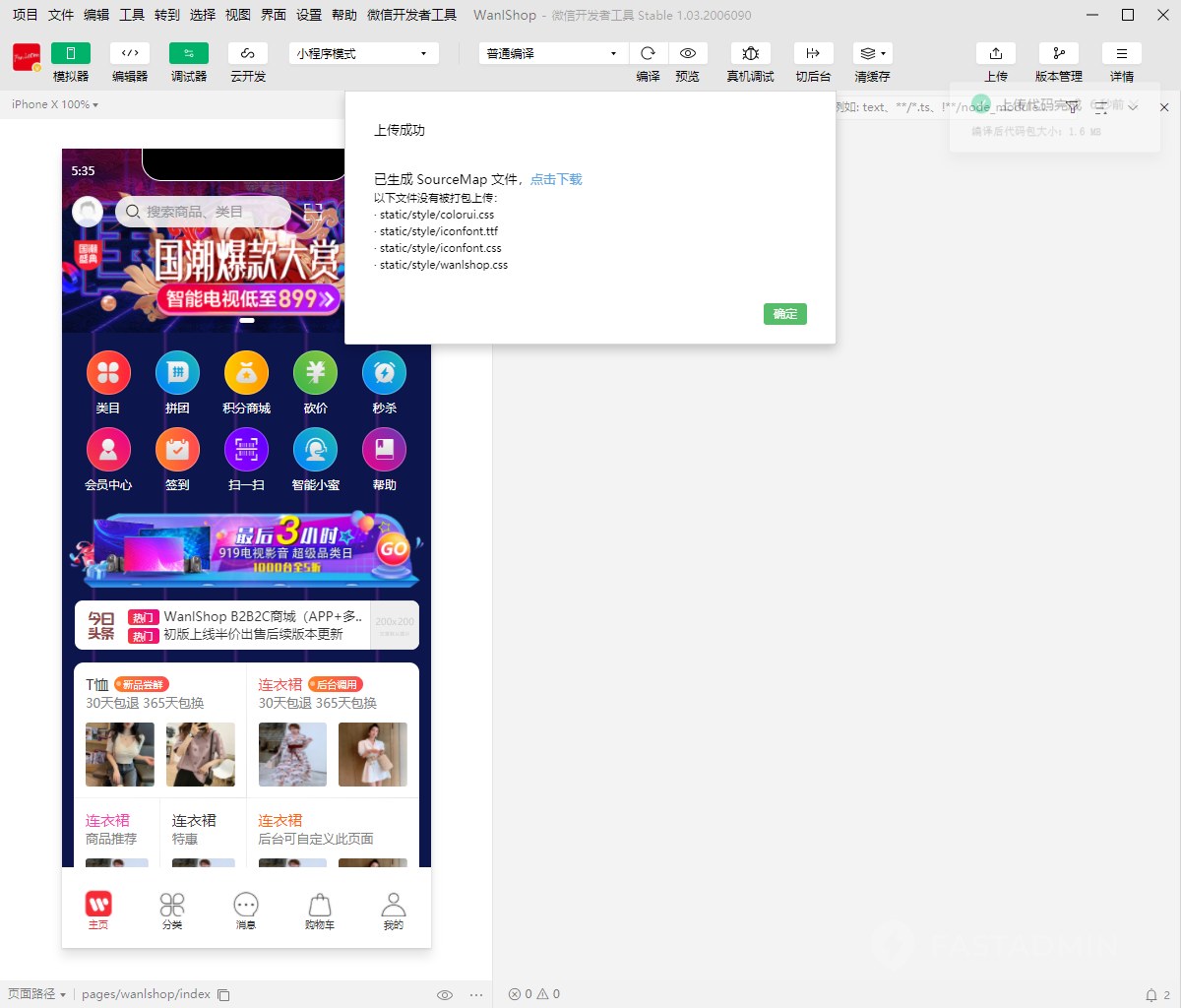Click the 确定 confirm button
The height and width of the screenshot is (1008, 1181).
click(x=785, y=314)
